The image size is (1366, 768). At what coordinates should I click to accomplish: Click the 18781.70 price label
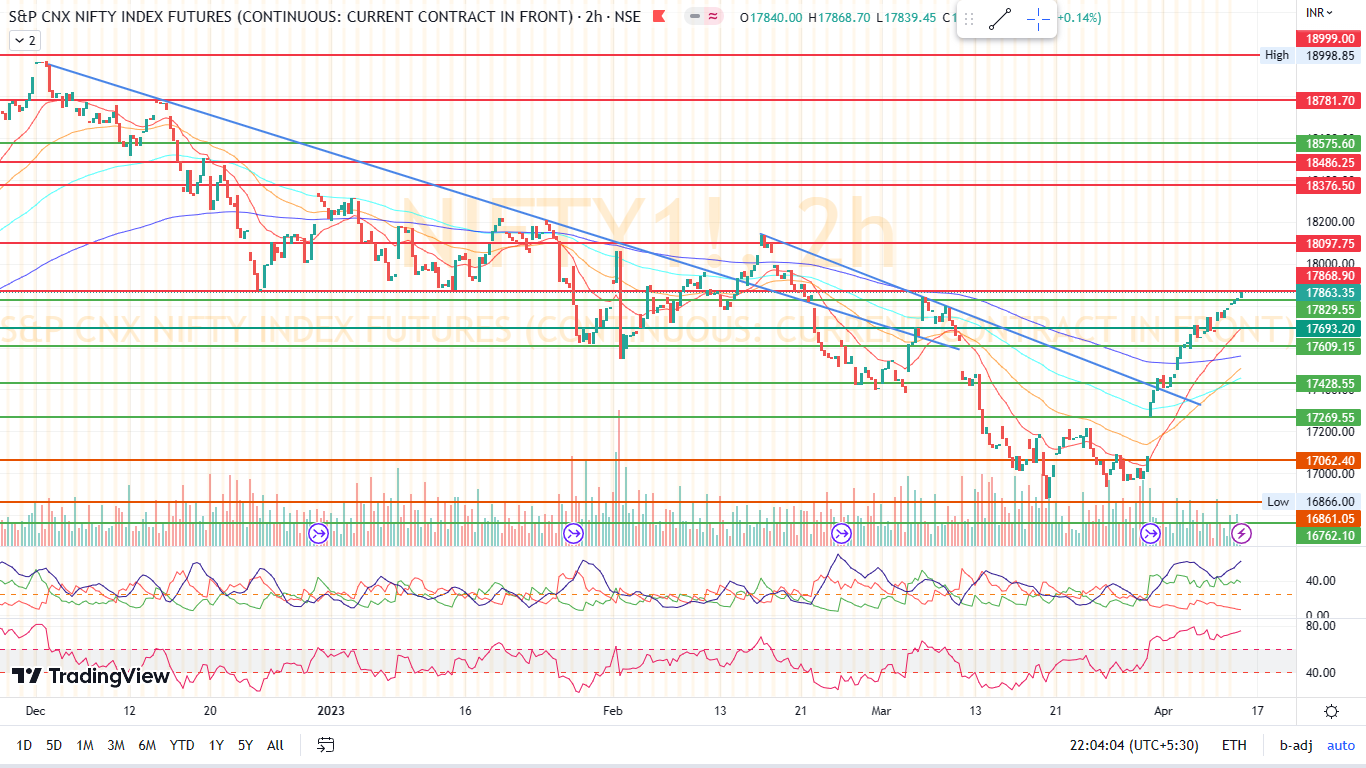click(x=1330, y=100)
